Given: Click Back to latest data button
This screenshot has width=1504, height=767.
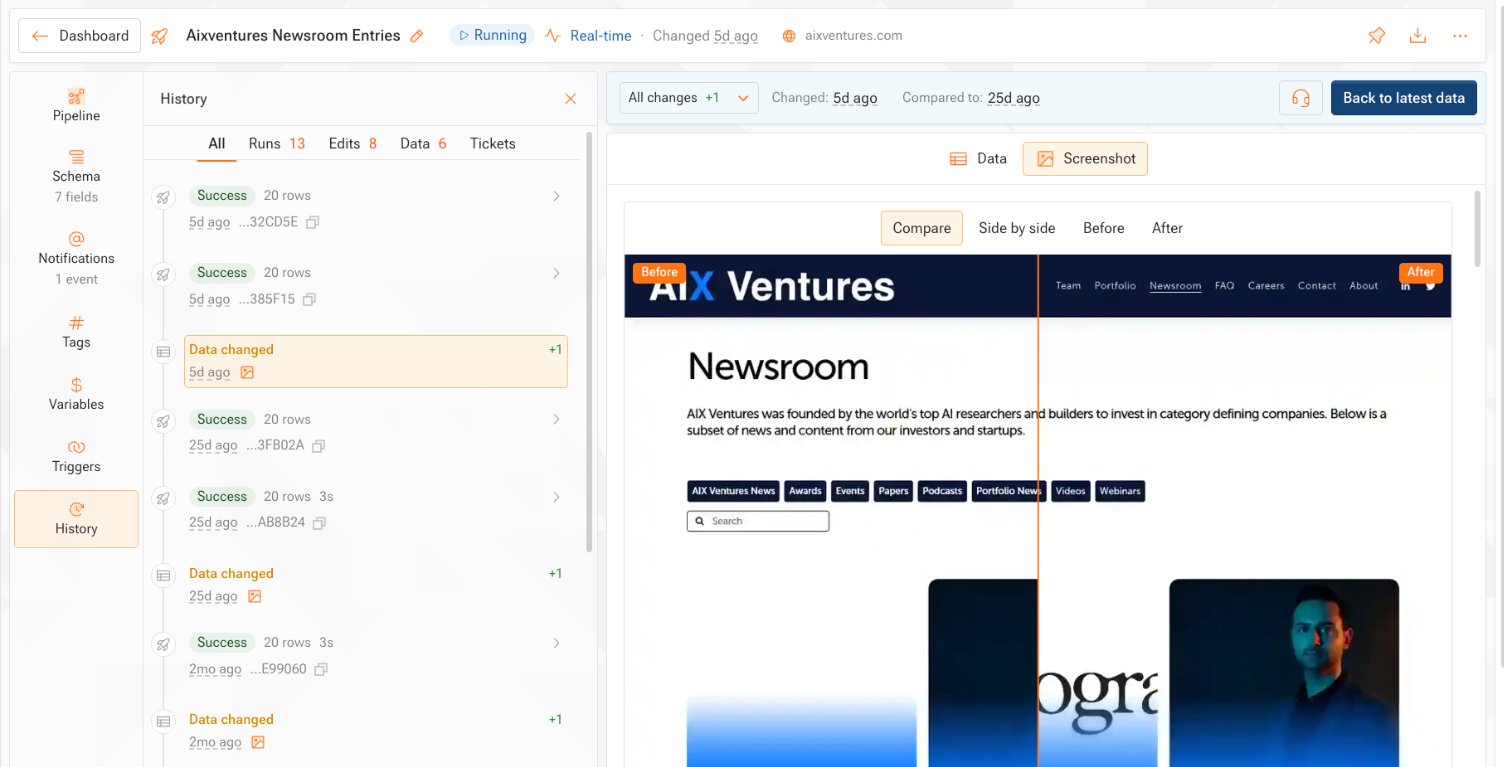Looking at the screenshot, I should (x=1404, y=98).
